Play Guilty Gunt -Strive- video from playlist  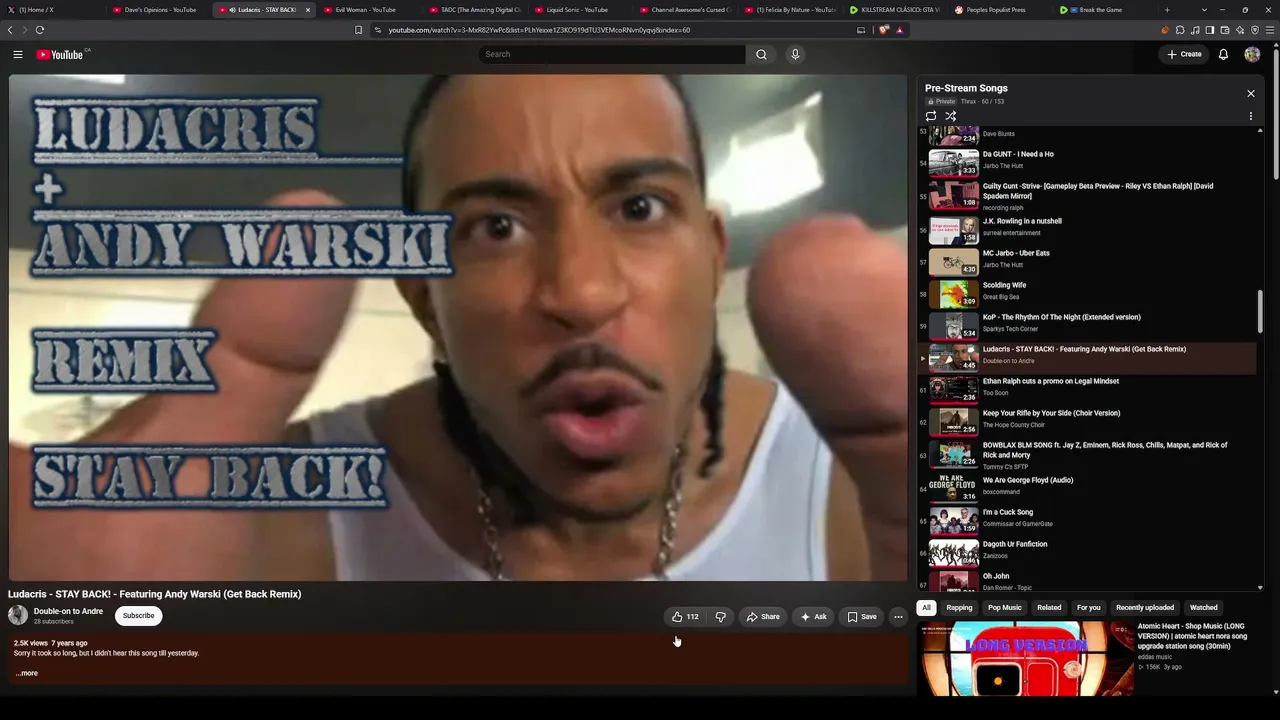pyautogui.click(x=1087, y=195)
